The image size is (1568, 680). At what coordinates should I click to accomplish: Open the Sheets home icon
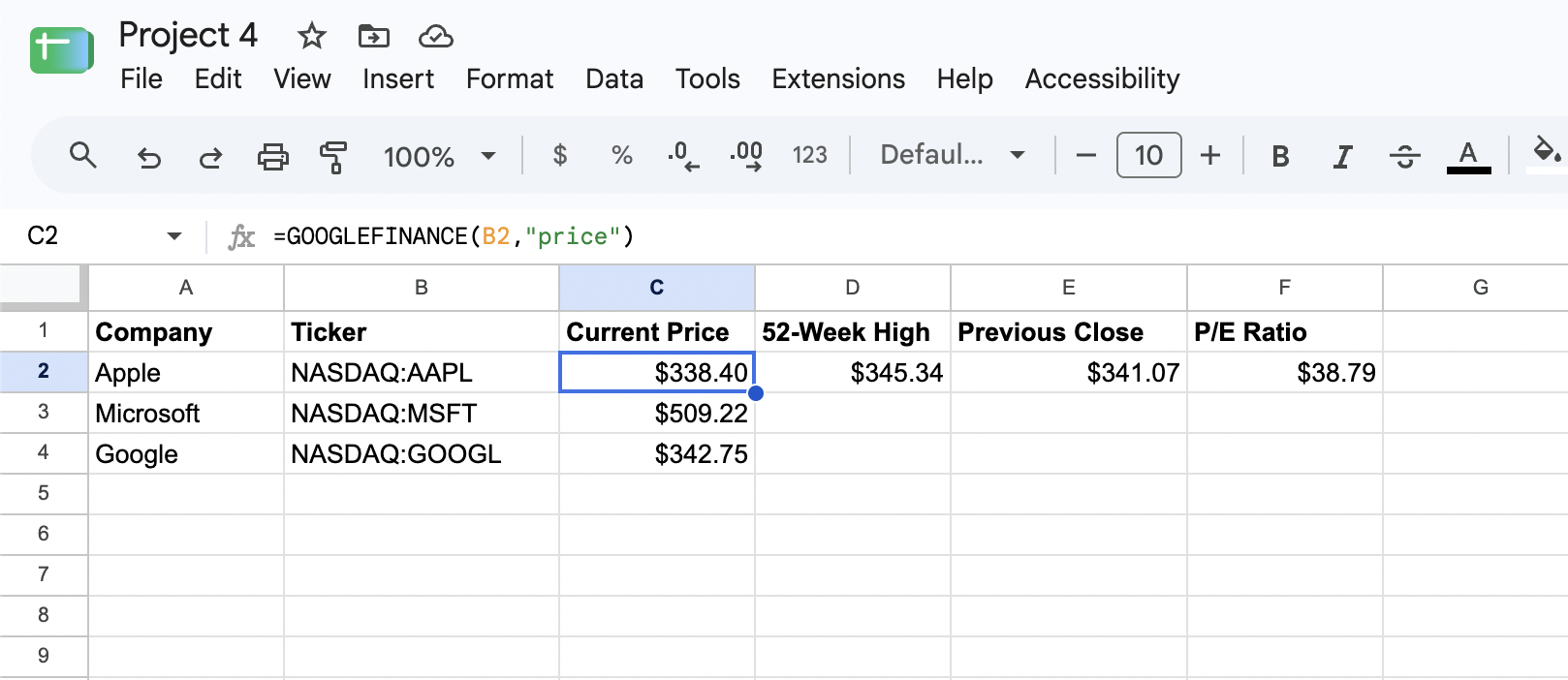[x=61, y=50]
